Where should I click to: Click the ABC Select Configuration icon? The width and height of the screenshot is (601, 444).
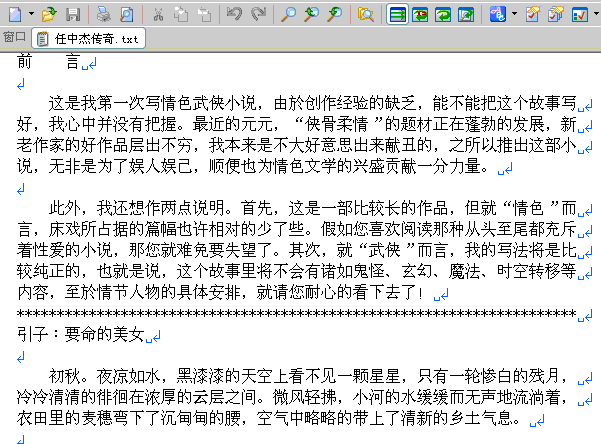[x=498, y=15]
